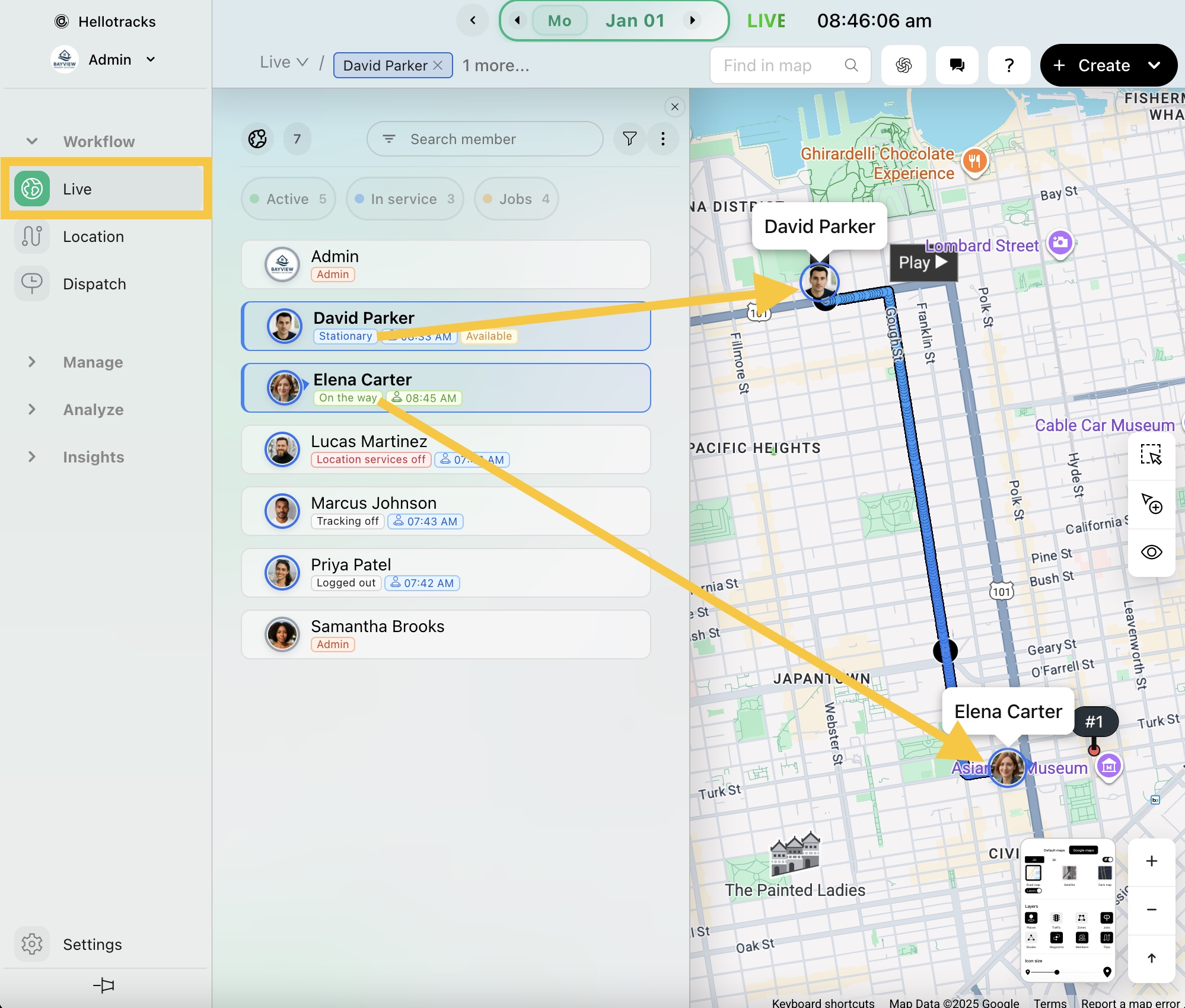This screenshot has height=1008, width=1185.
Task: Expand the Manage section in sidebar
Action: [x=93, y=362]
